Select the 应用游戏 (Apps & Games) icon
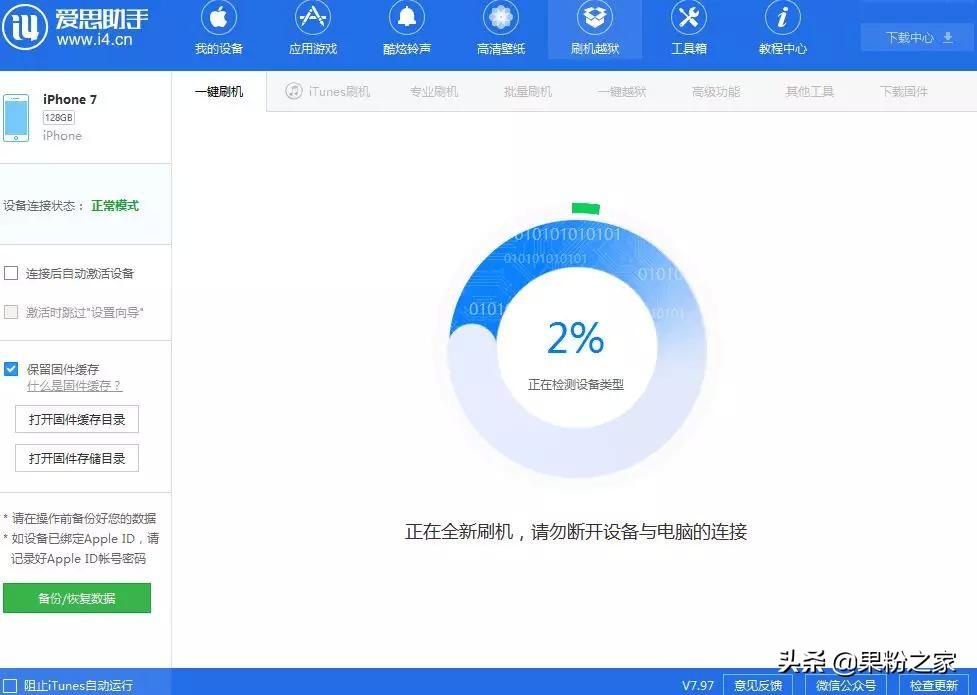Screen dimensions: 977x695 (312, 30)
